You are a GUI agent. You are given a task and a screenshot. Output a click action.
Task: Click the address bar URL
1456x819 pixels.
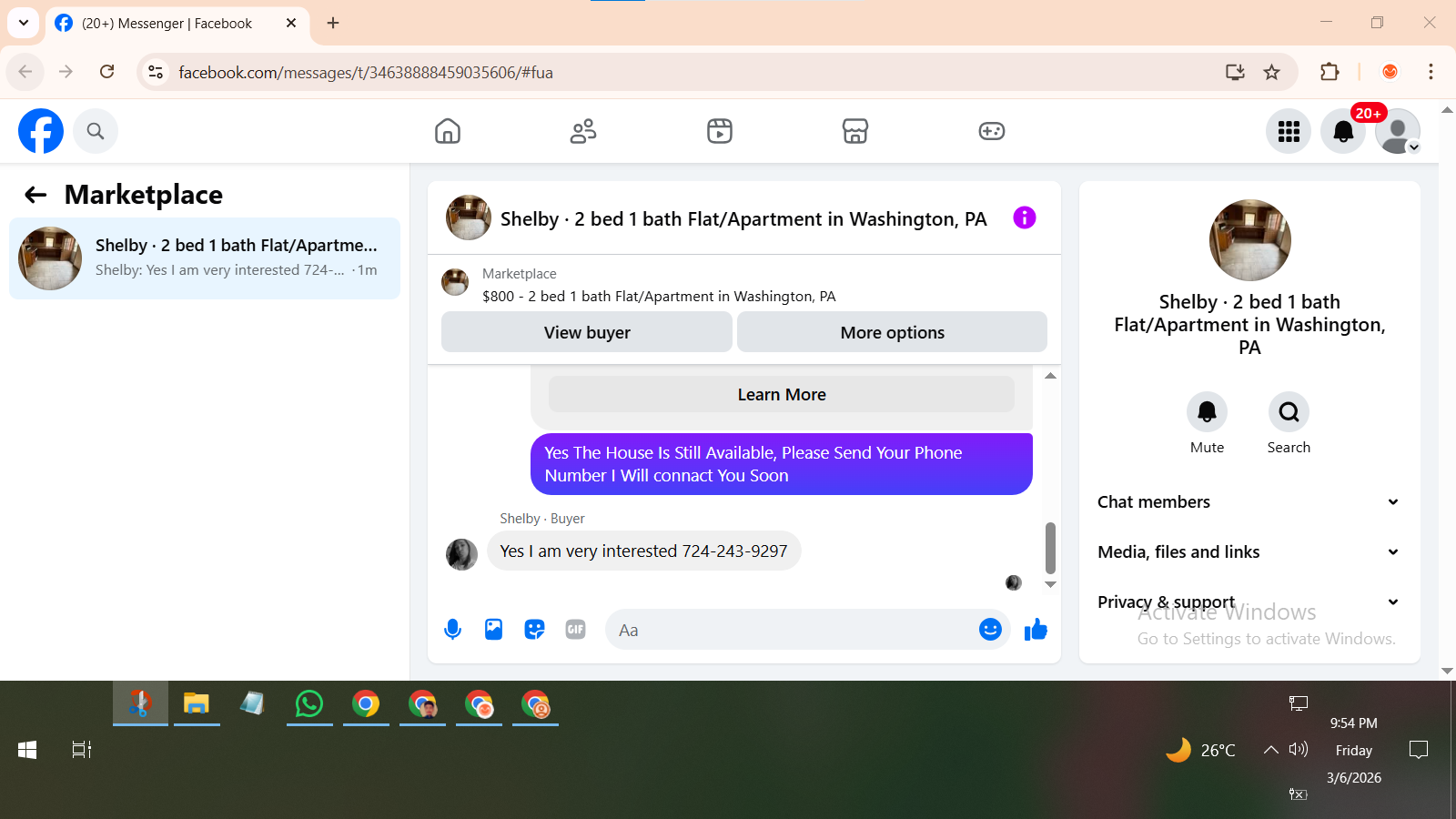pyautogui.click(x=366, y=73)
